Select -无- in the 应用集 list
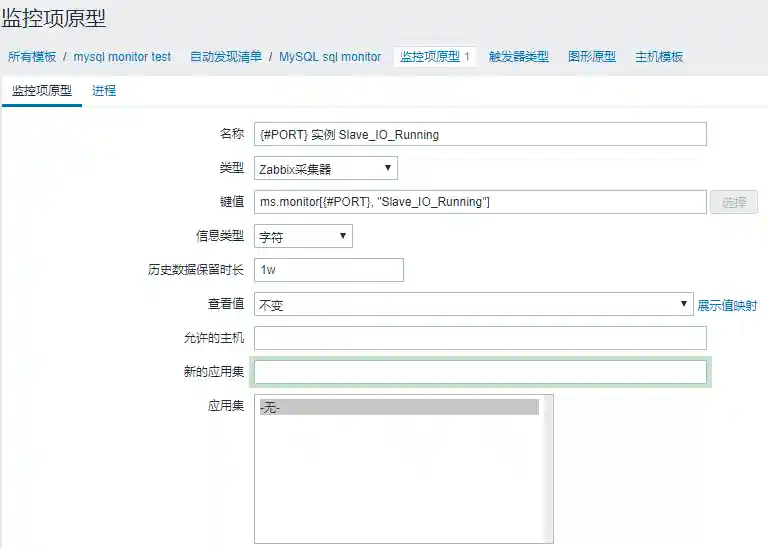Screen dimensions: 768x548 [x=398, y=407]
